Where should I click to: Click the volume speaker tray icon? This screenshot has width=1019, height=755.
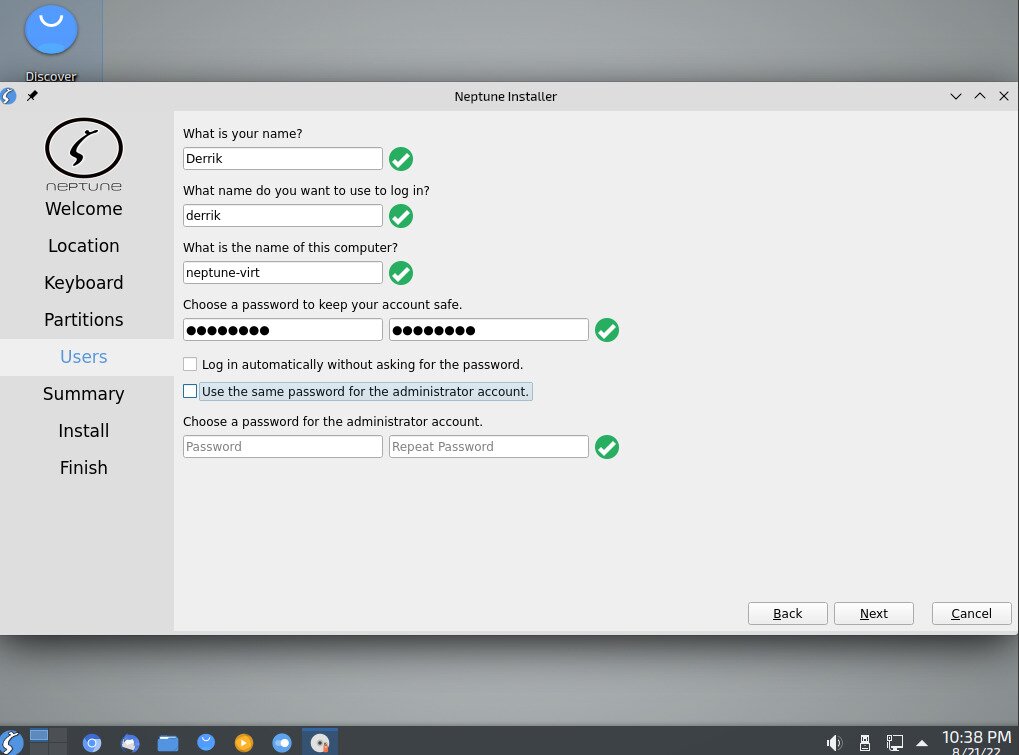(834, 742)
